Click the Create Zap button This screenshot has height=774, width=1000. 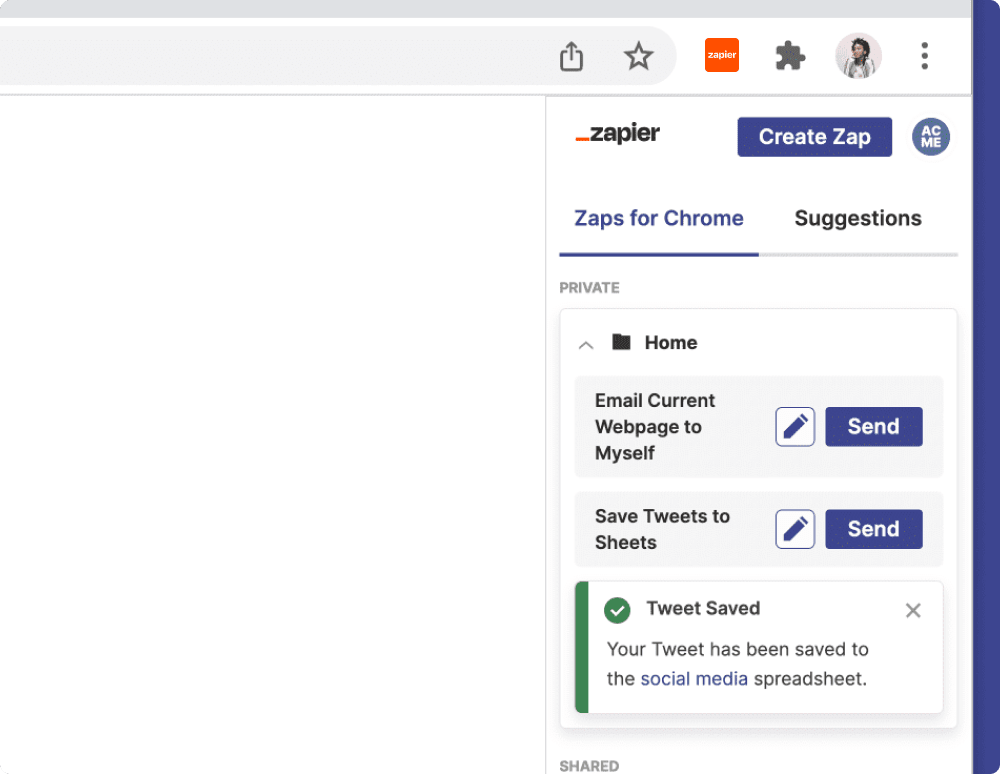tap(814, 137)
